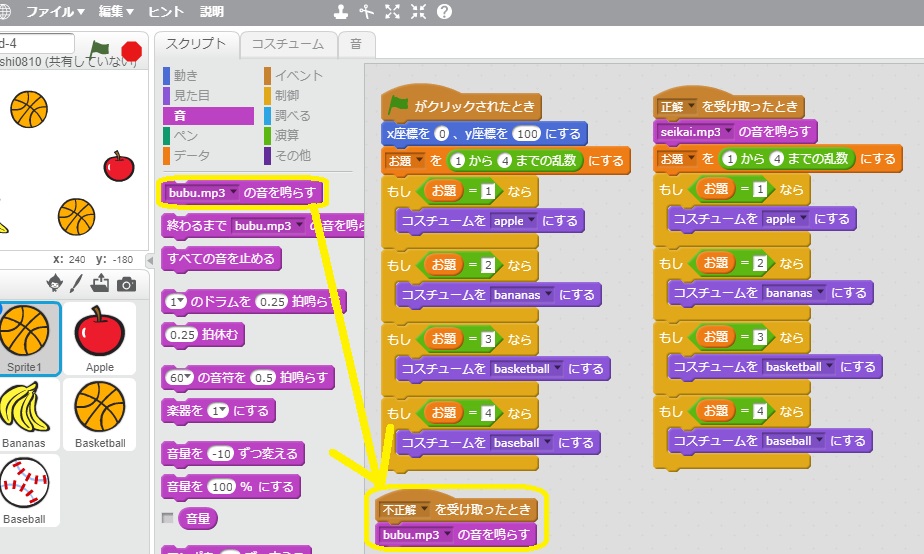Switch to the スクリプト tab
Image resolution: width=924 pixels, height=554 pixels.
[x=196, y=44]
